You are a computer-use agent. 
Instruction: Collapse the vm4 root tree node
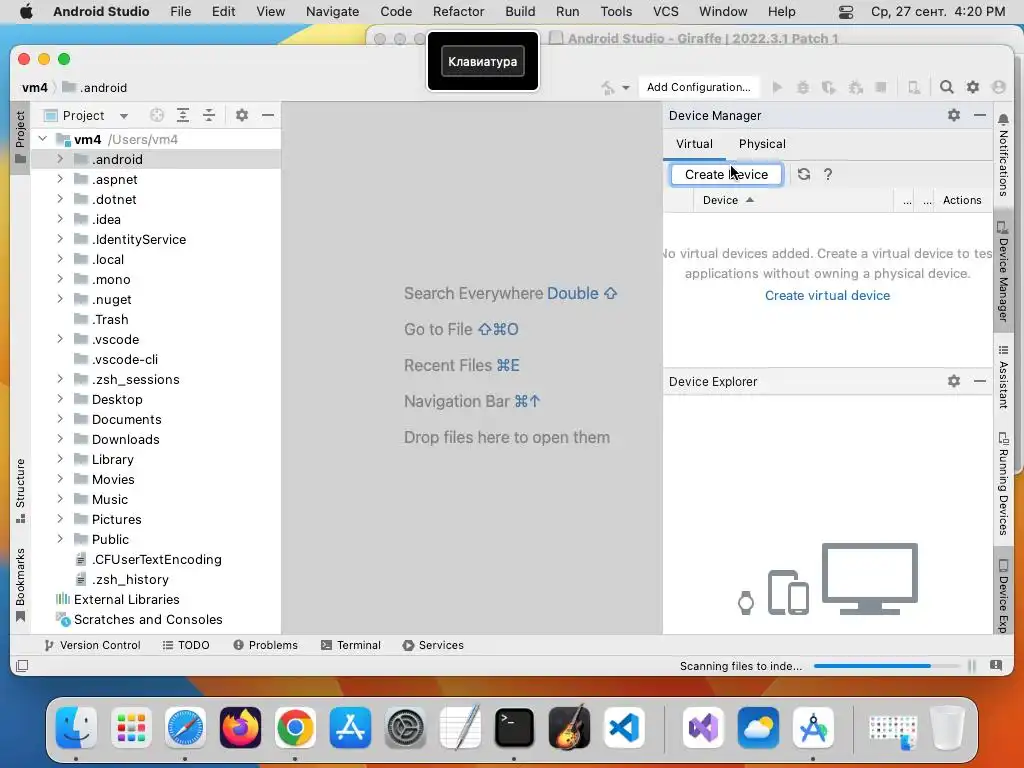(43, 139)
